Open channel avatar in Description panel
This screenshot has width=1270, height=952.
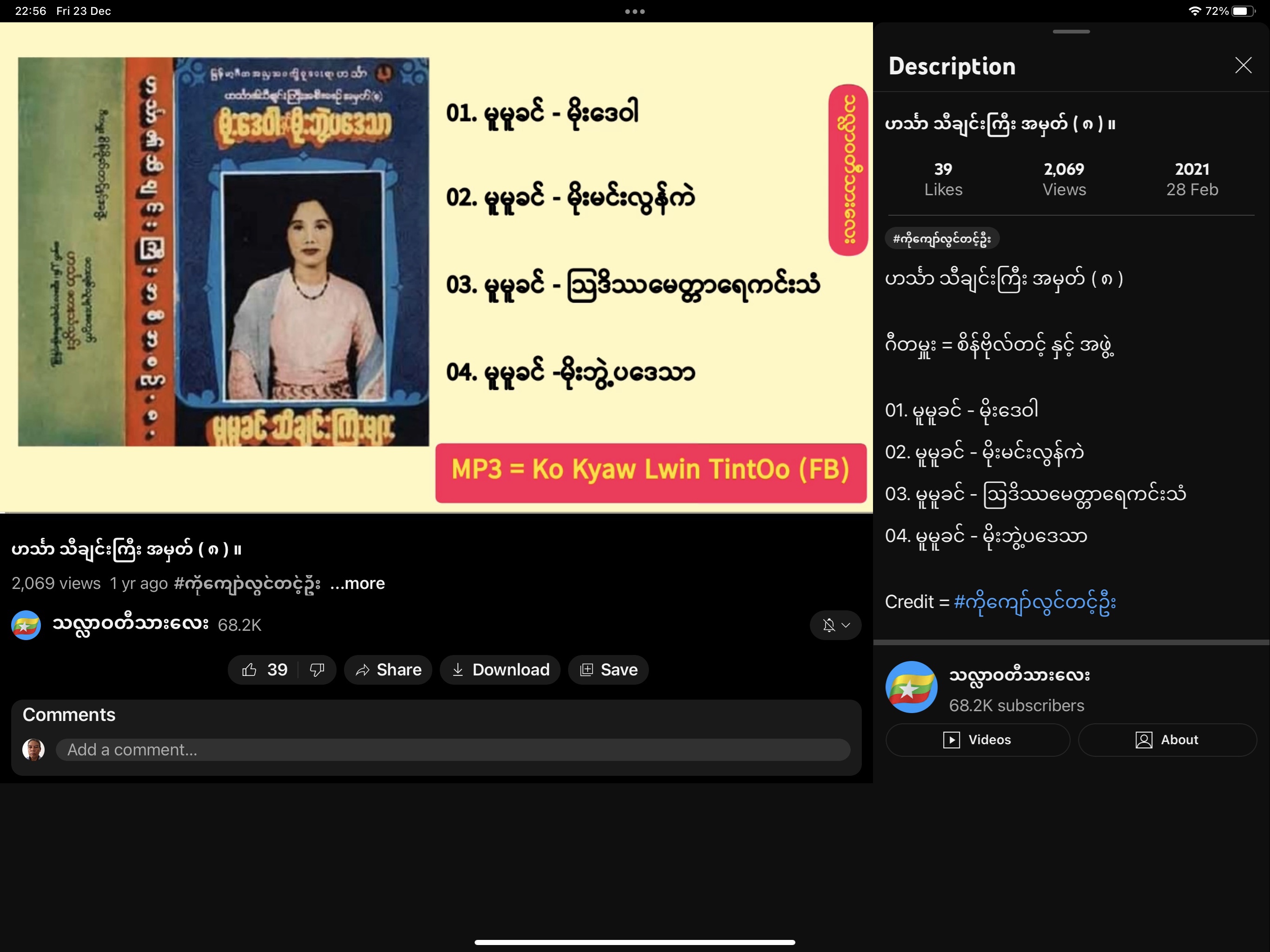[911, 688]
